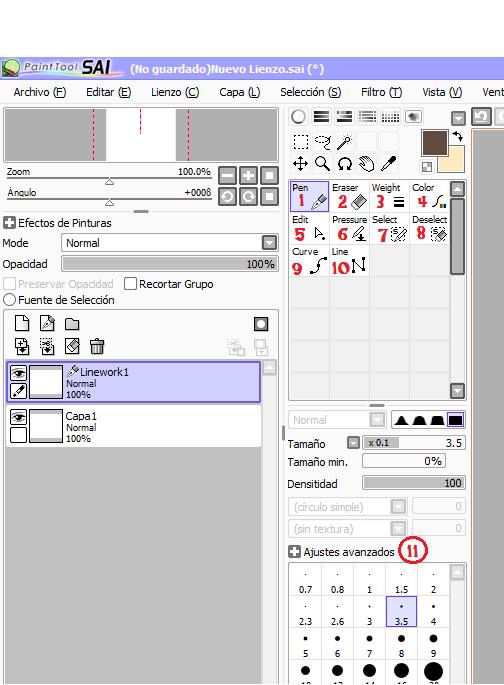
Task: Choose brush size 5 preset
Action: pyautogui.click(x=305, y=645)
